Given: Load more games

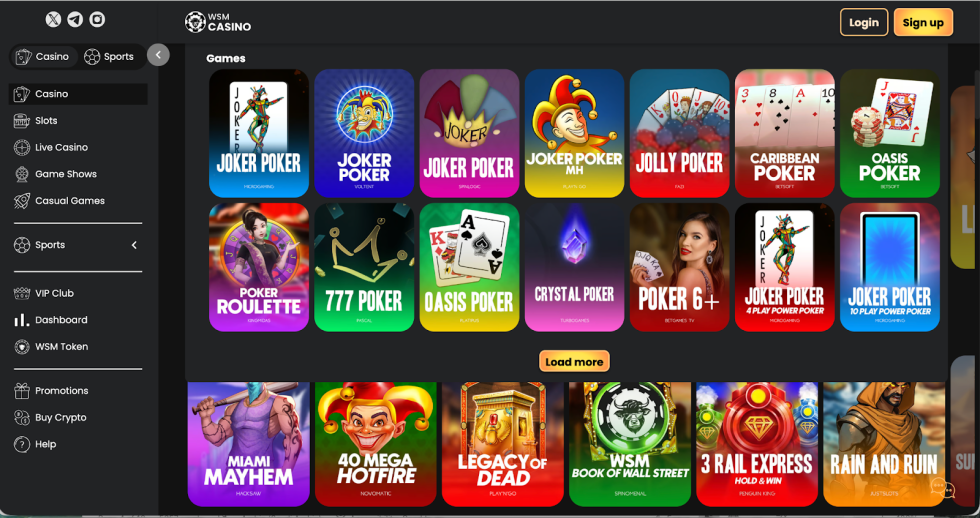Looking at the screenshot, I should coord(574,362).
